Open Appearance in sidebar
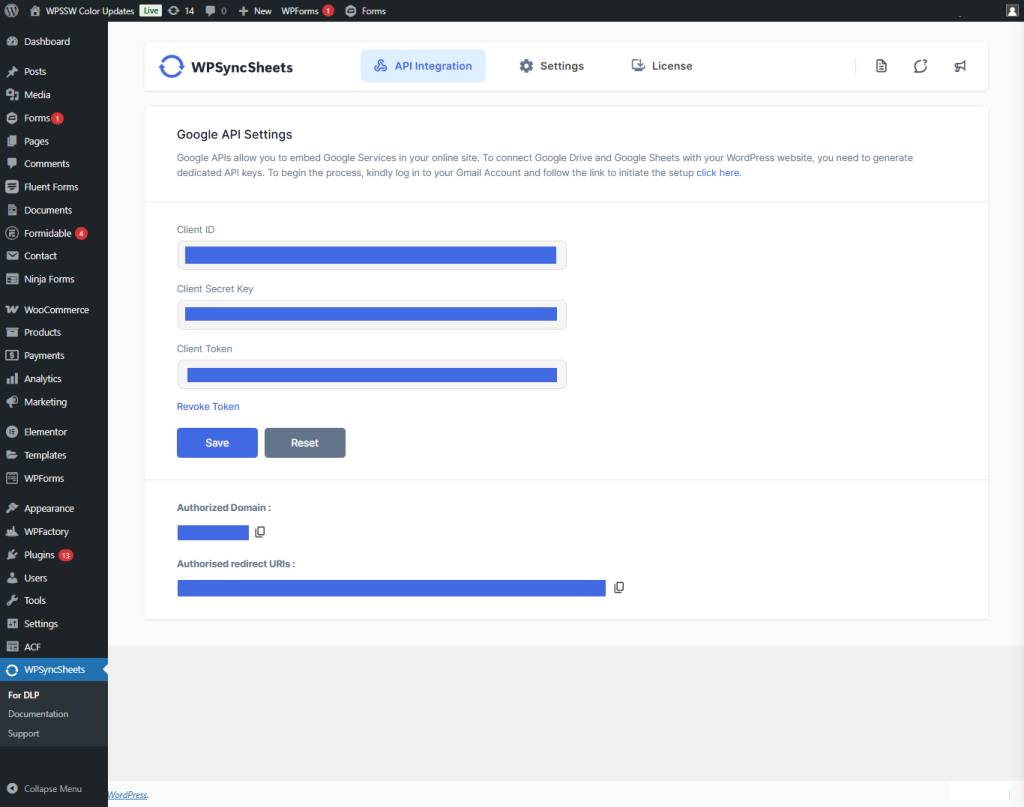The height and width of the screenshot is (807, 1024). click(x=54, y=509)
